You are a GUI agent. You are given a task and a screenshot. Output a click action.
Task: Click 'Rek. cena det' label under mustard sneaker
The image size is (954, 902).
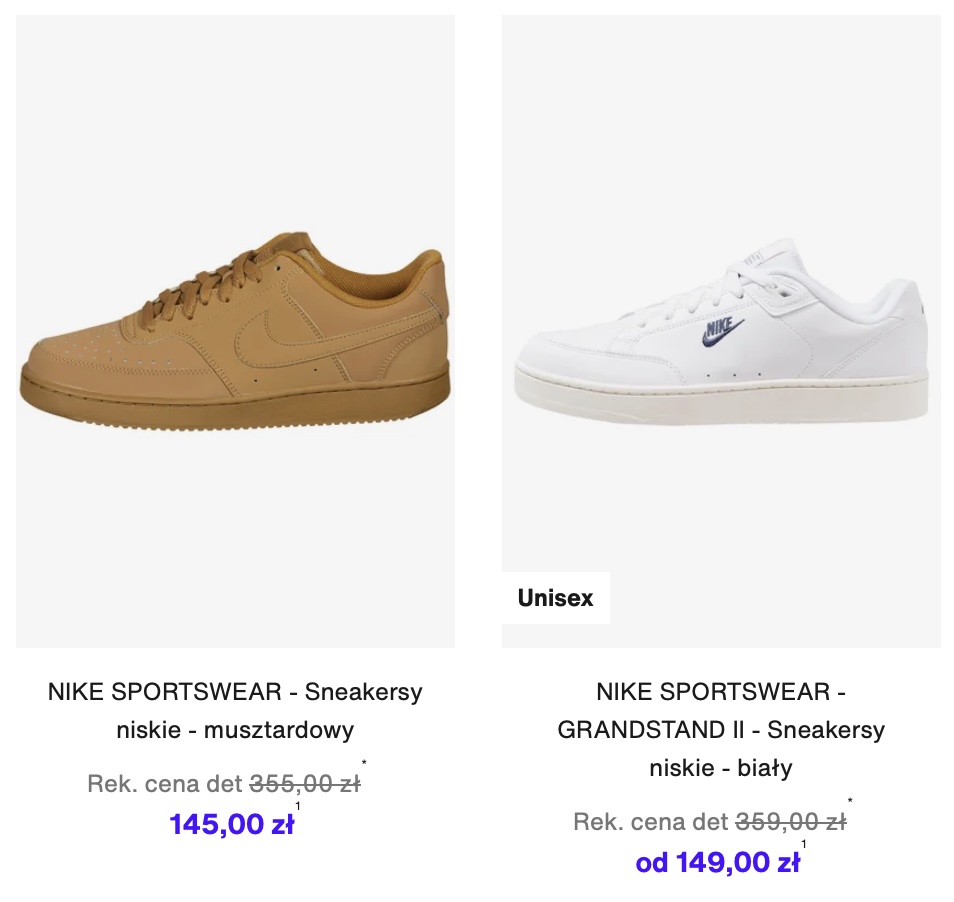165,783
